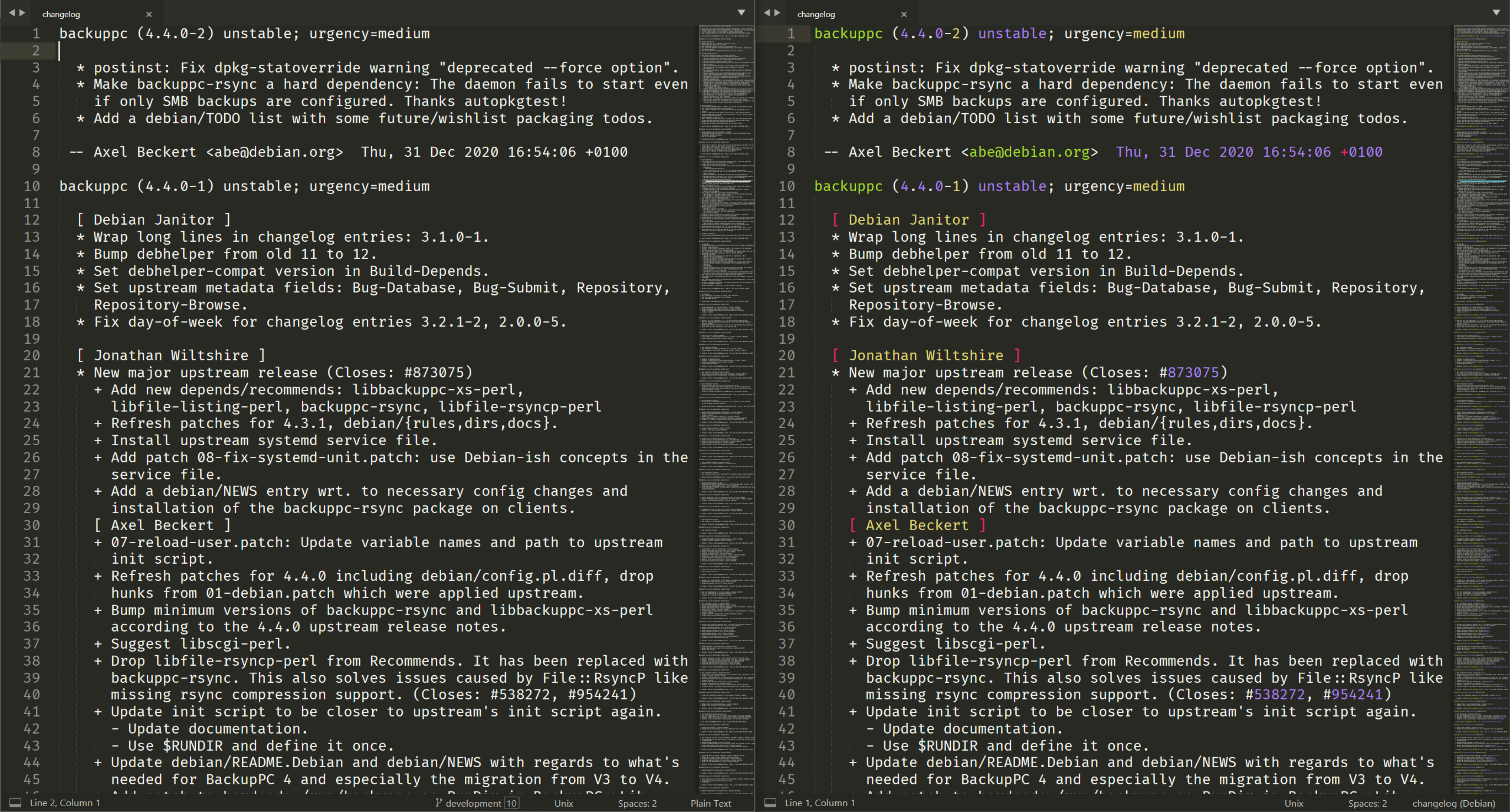This screenshot has height=812, width=1510.
Task: Click the left pane's Unix line endings
Action: (x=563, y=803)
